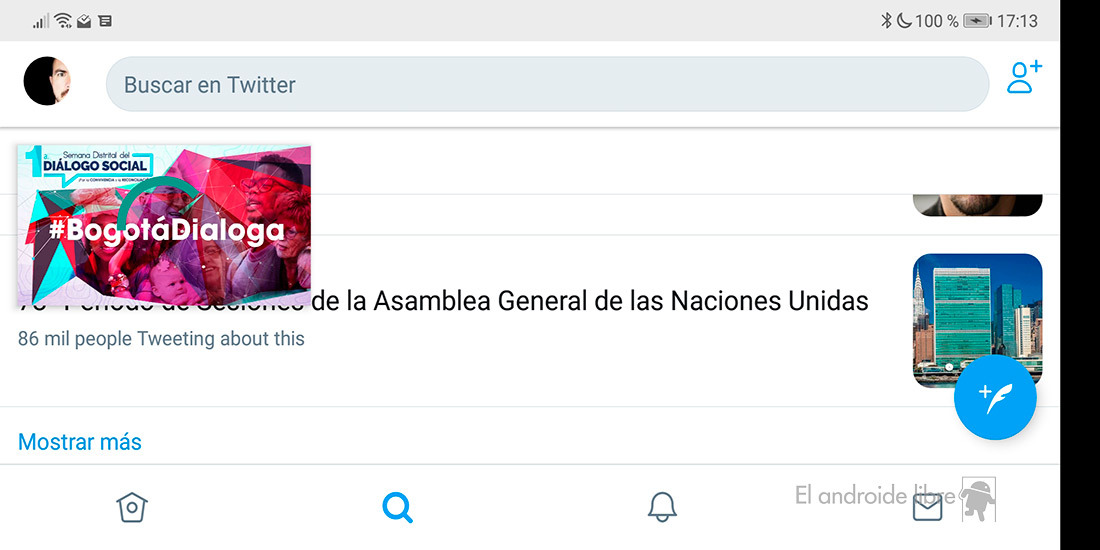Open Notifications bell tab
Screen dimensions: 1100x550
click(x=662, y=507)
